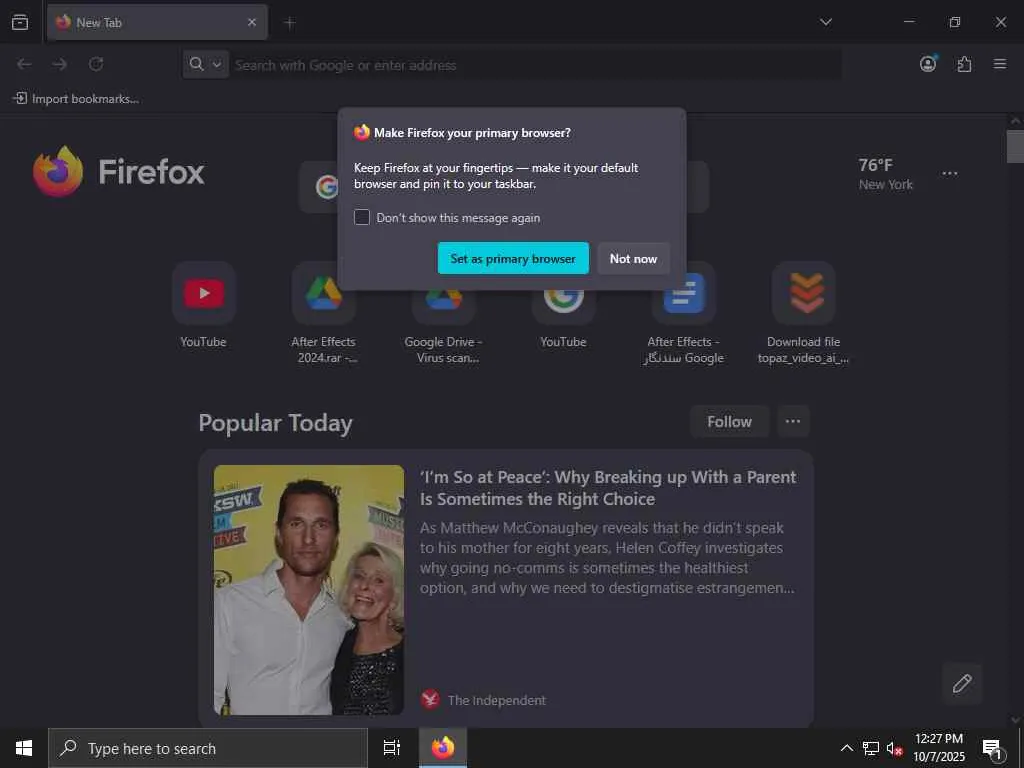Show hidden system tray icons chevron
The height and width of the screenshot is (768, 1024).
846,748
